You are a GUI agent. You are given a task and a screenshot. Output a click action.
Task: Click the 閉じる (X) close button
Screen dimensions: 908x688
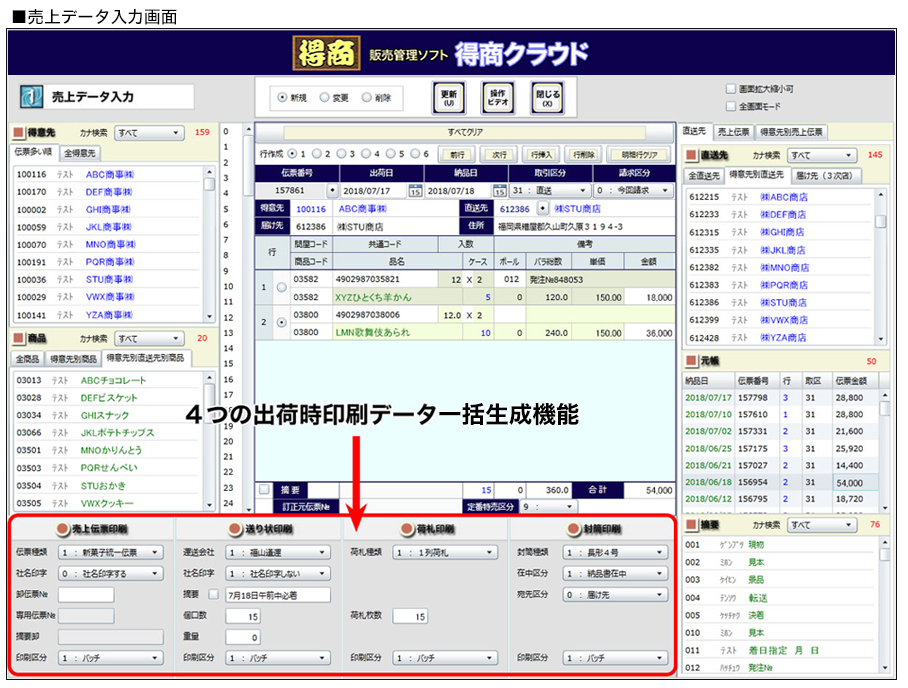click(x=547, y=97)
